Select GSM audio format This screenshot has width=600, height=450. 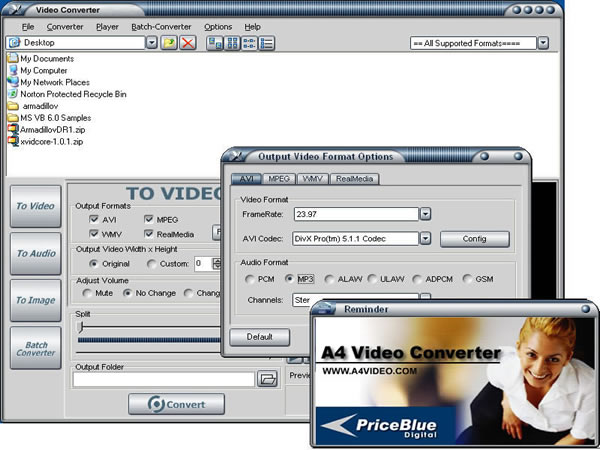(467, 279)
